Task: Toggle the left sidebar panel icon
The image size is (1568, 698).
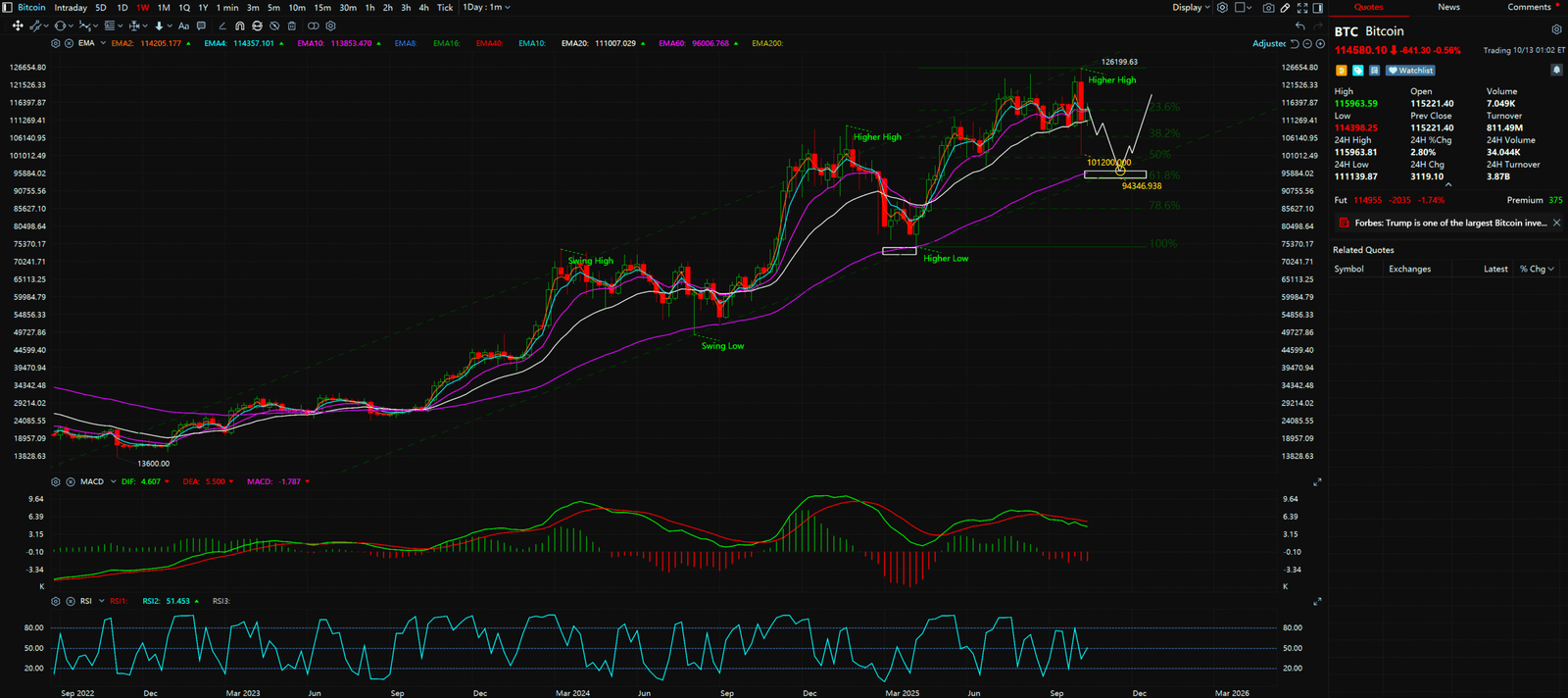Action: click(x=8, y=8)
